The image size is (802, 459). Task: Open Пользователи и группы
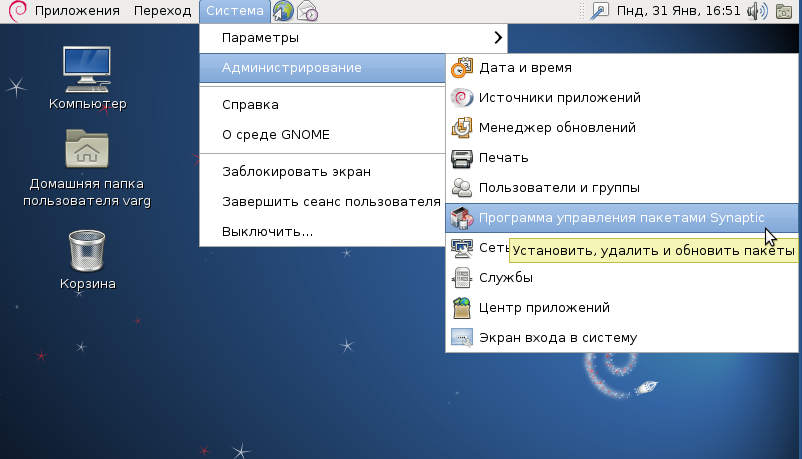click(621, 187)
